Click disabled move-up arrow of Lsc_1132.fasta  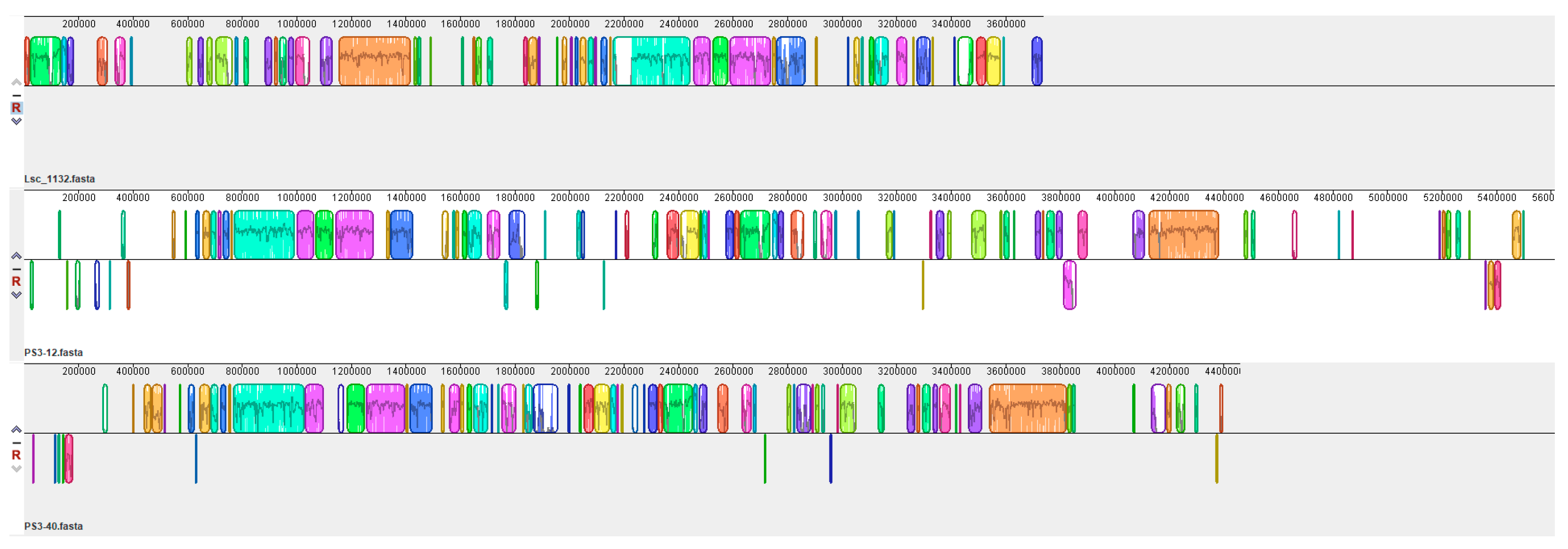click(x=16, y=82)
